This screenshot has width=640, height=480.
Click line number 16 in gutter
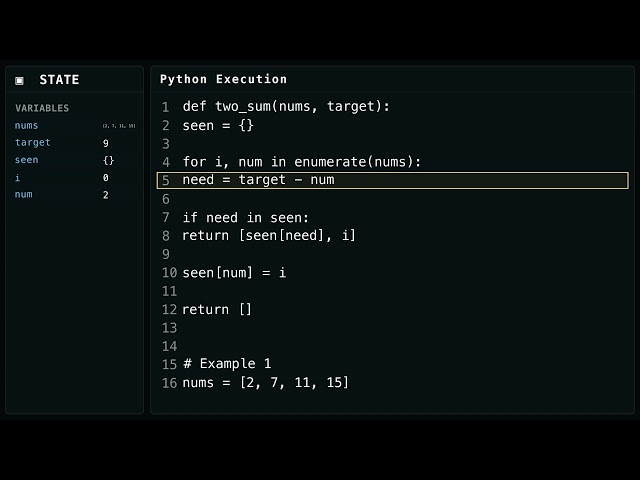tap(169, 383)
